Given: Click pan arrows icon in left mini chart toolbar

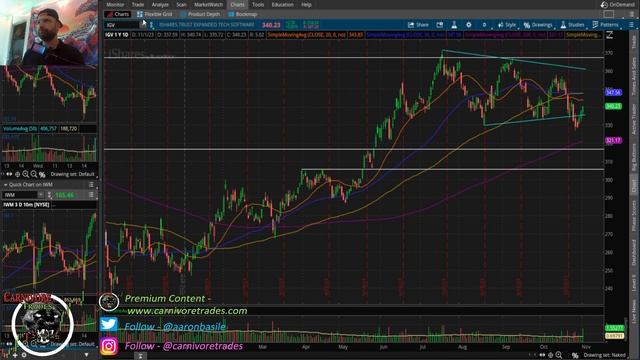Looking at the screenshot, I should (9, 174).
